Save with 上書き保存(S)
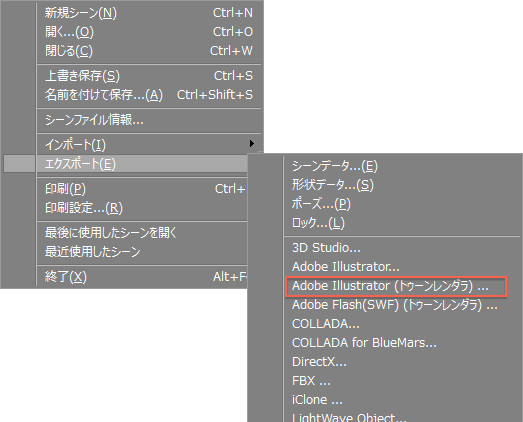Image resolution: width=523 pixels, height=422 pixels. click(x=148, y=76)
